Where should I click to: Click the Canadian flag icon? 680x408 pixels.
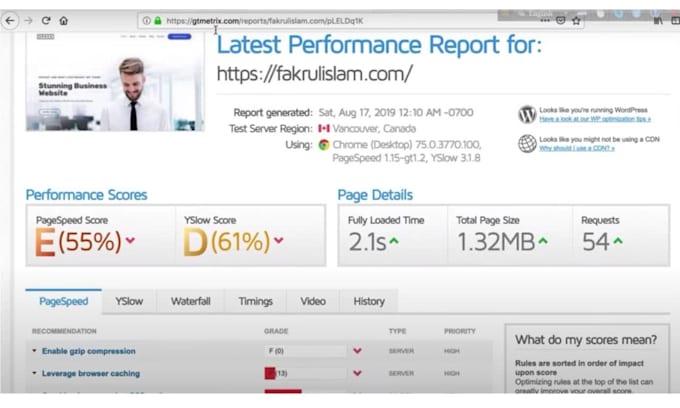click(324, 128)
